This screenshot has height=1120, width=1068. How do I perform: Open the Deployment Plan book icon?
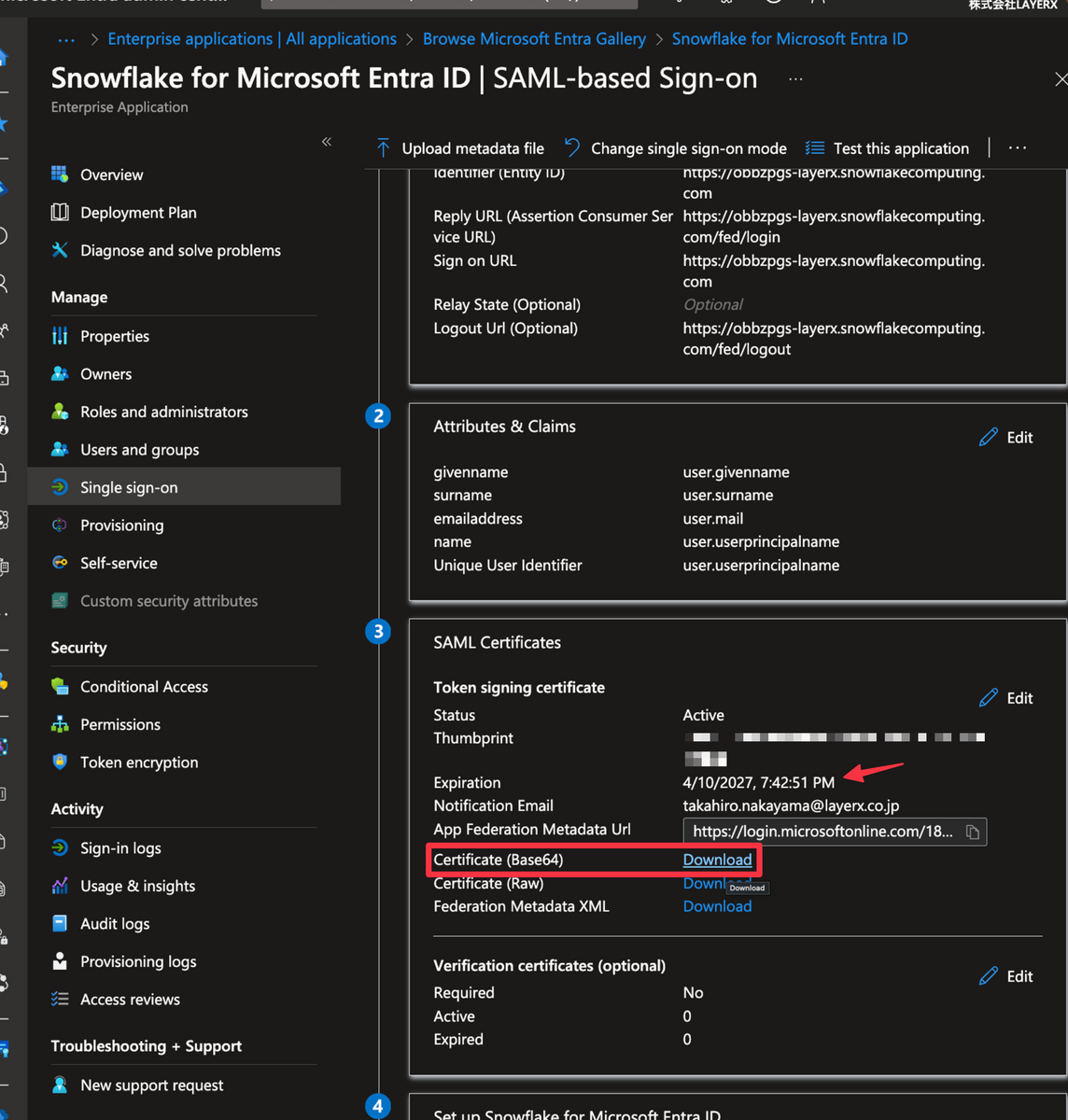pyautogui.click(x=60, y=212)
